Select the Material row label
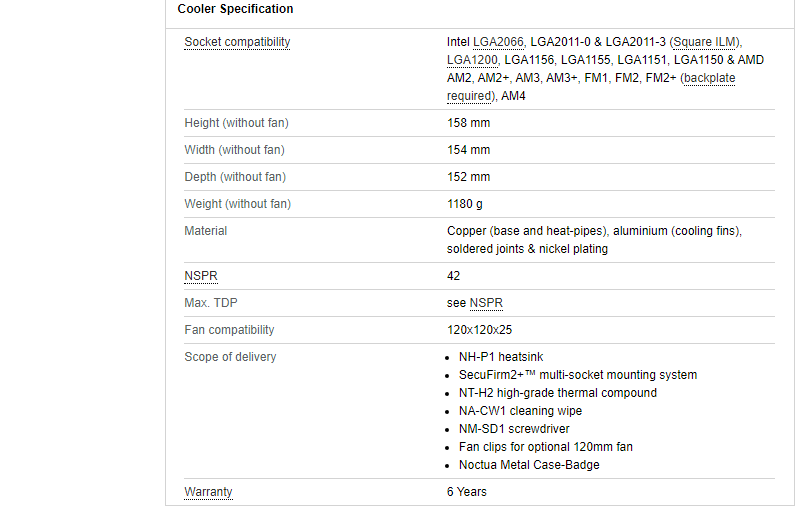This screenshot has width=797, height=514. point(205,231)
